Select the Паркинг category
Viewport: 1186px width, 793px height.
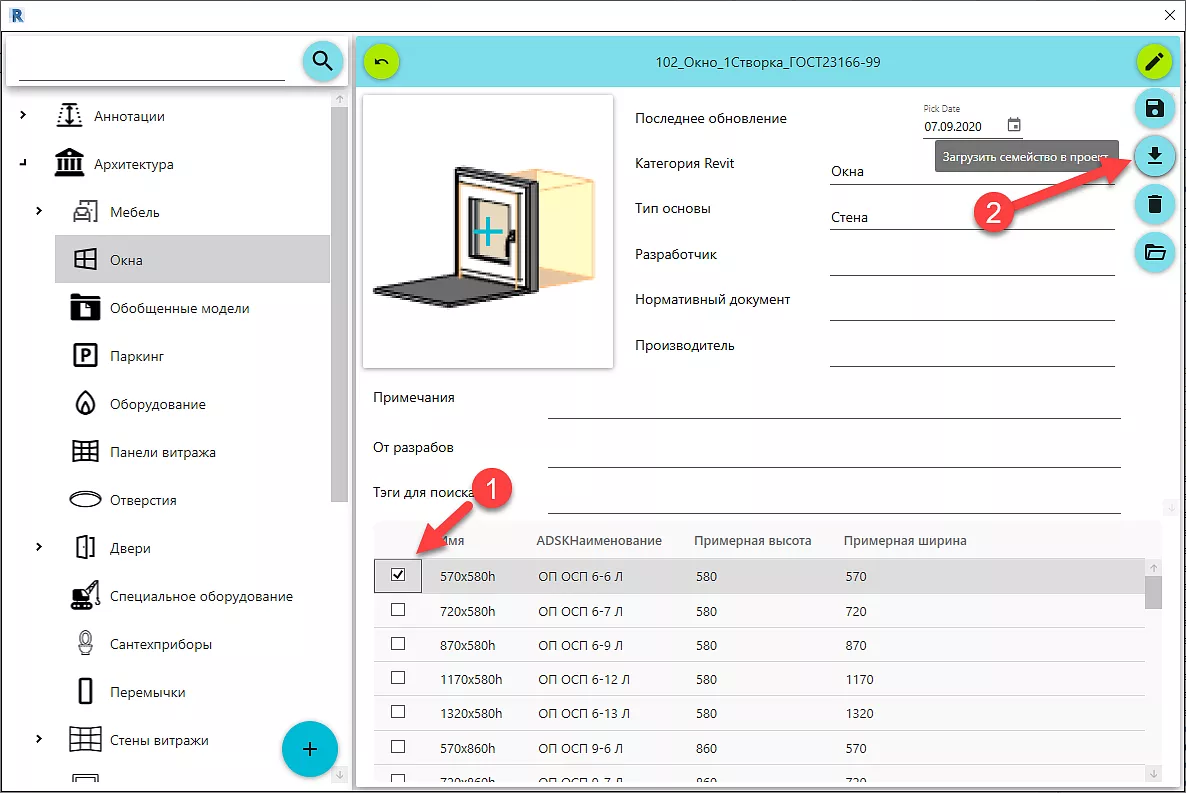(136, 356)
